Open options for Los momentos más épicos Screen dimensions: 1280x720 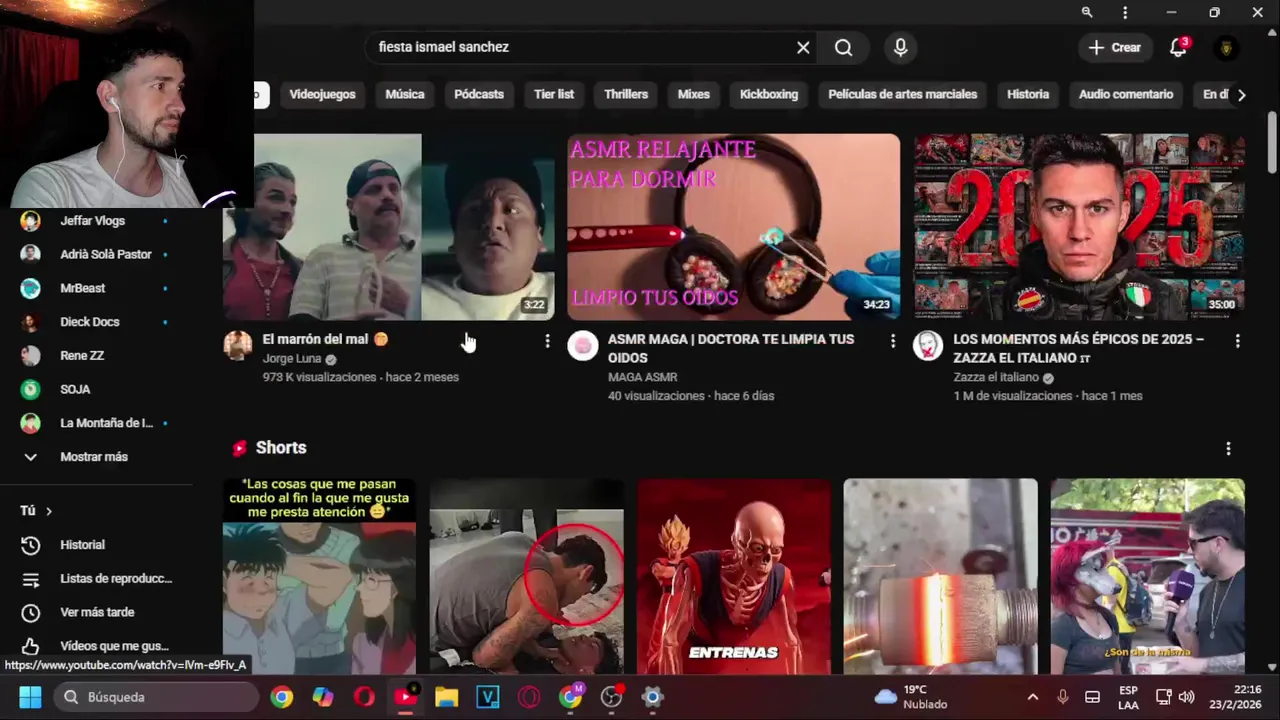(x=1237, y=341)
